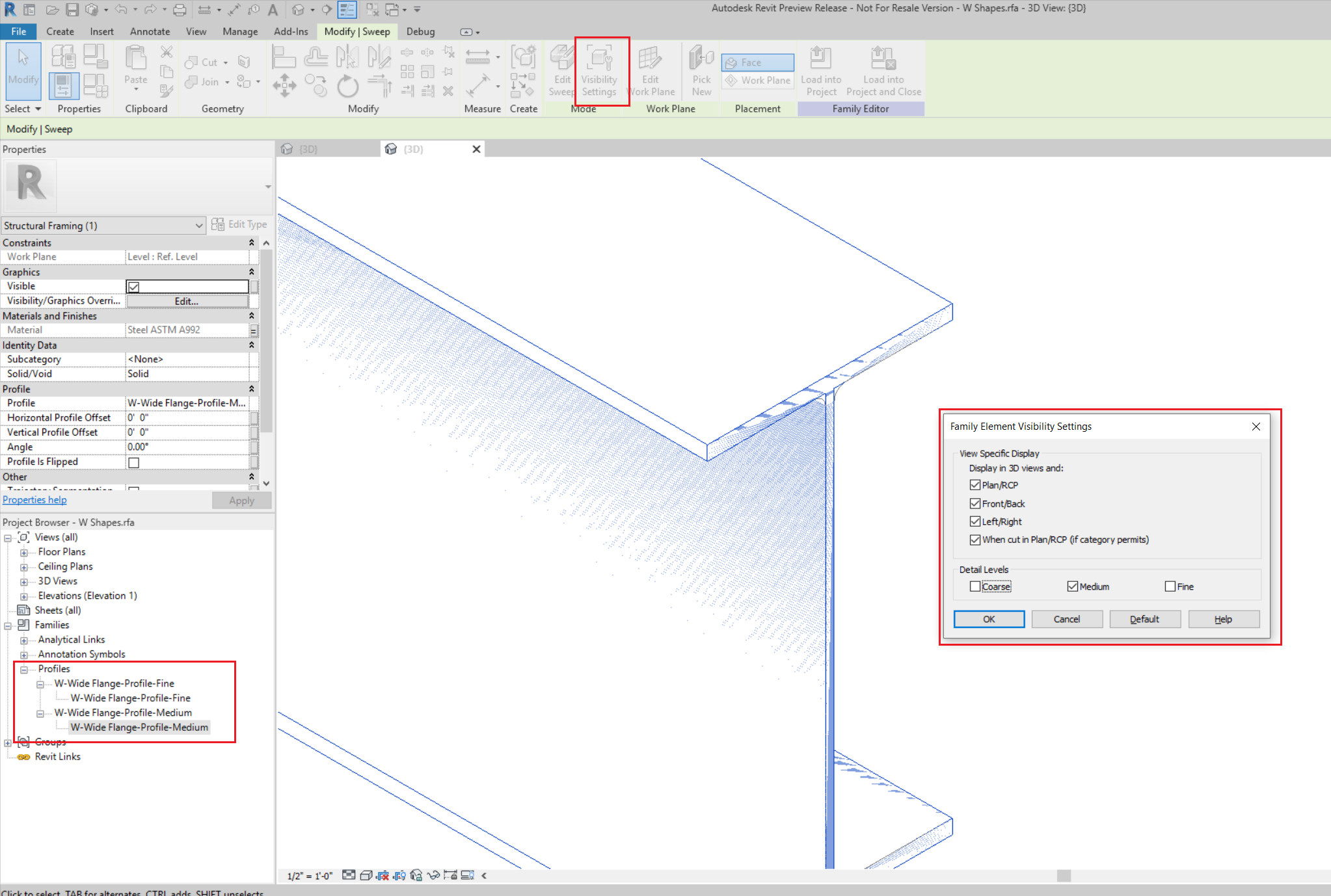Click OK in Visibility Settings dialog
The height and width of the screenshot is (896, 1331).
point(989,619)
